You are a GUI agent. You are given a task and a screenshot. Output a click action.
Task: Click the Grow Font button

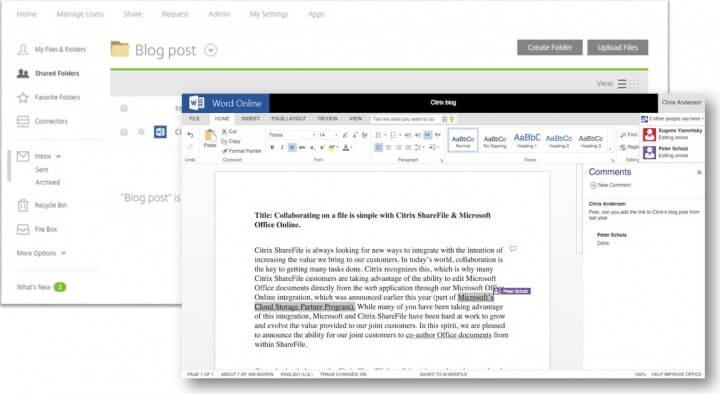[x=345, y=135]
